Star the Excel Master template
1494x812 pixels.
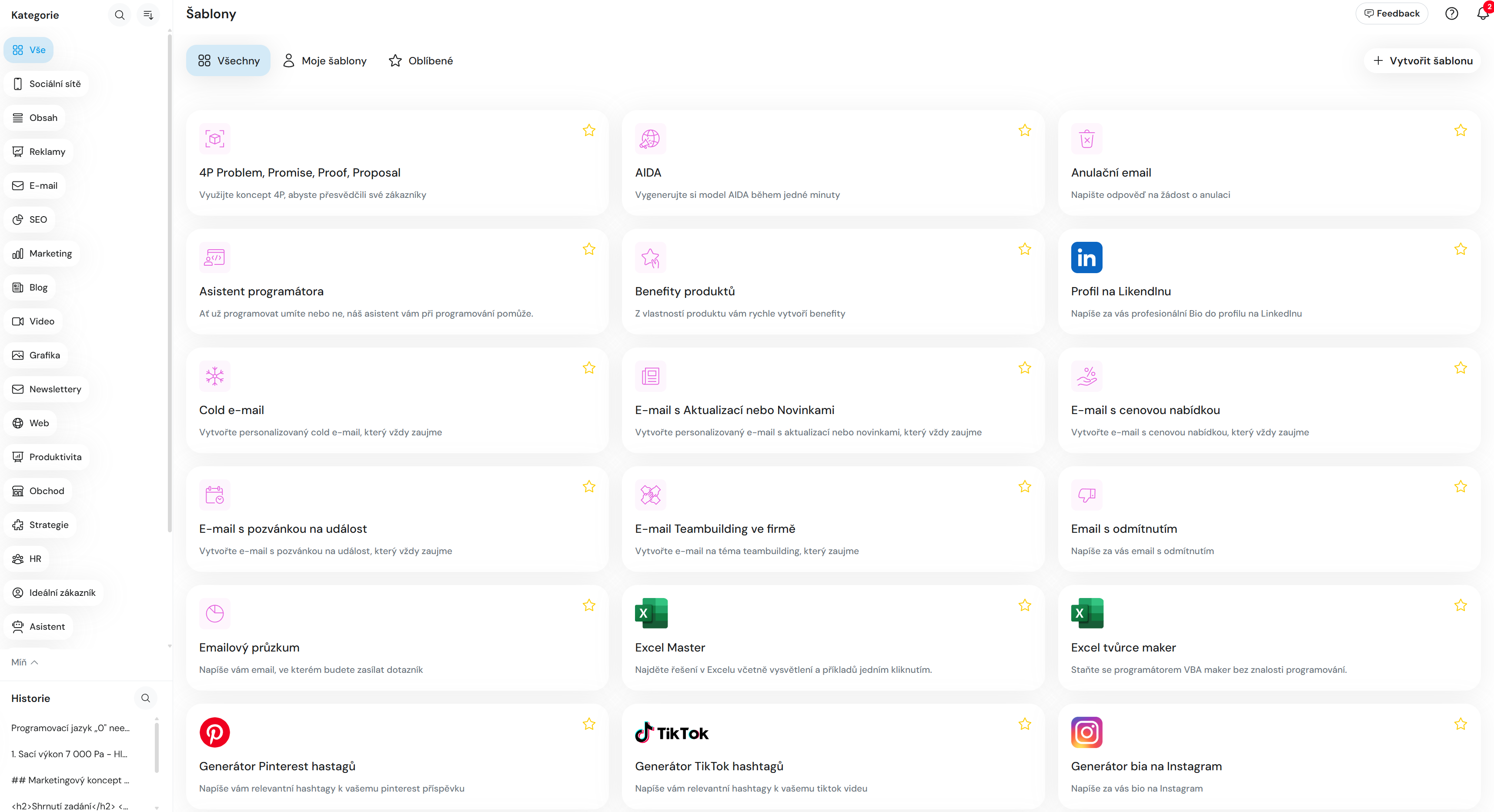[1024, 605]
